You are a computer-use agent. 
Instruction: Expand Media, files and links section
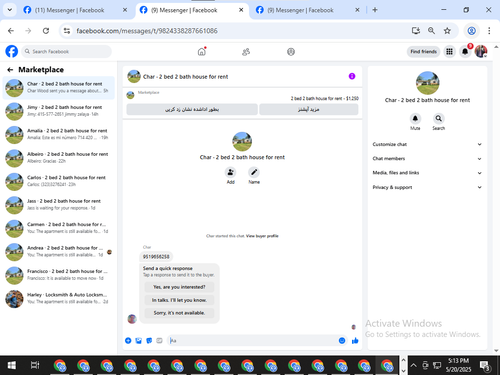(x=427, y=173)
